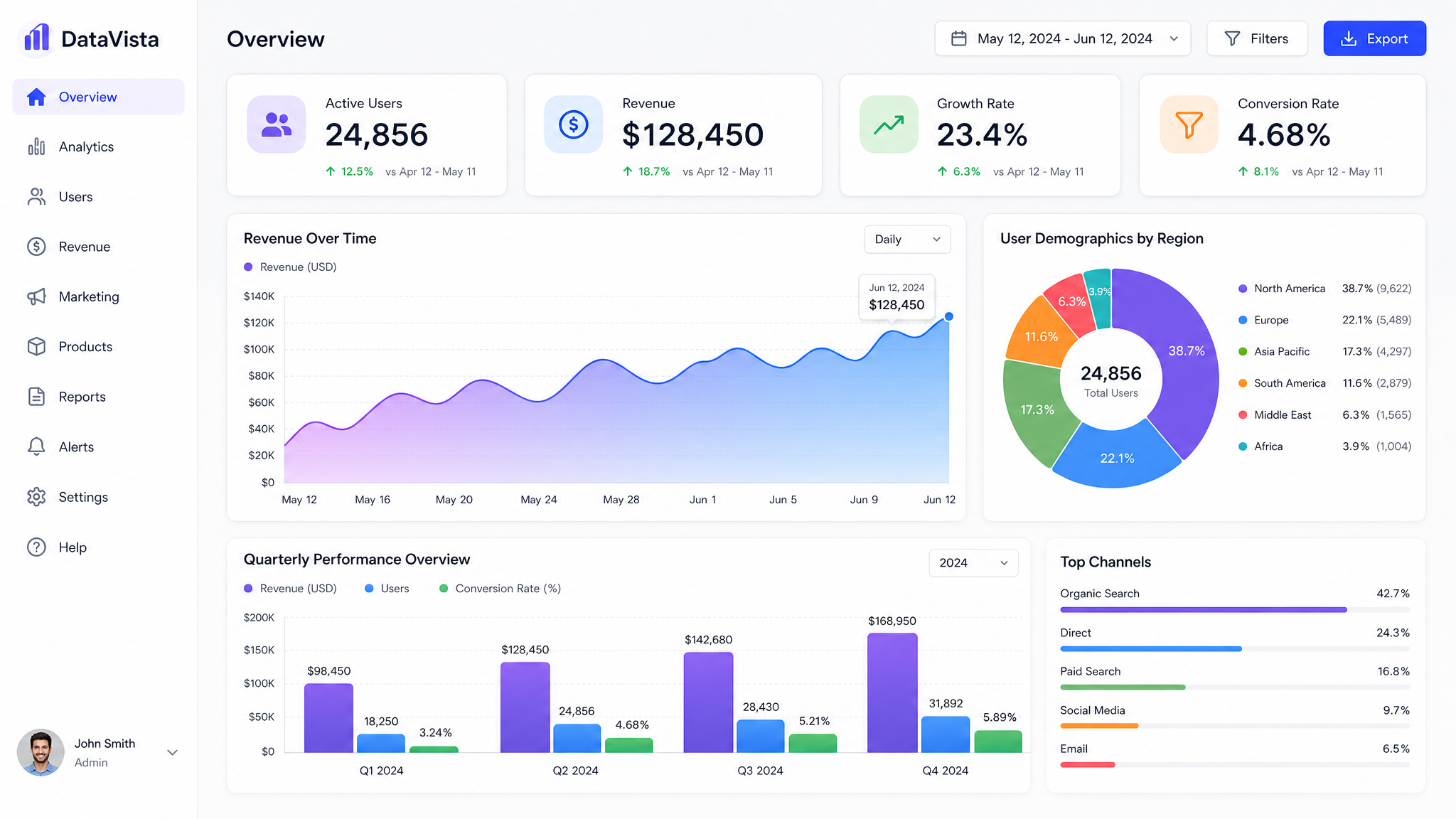The height and width of the screenshot is (819, 1456).
Task: Click the Settings gear icon
Action: pyautogui.click(x=36, y=497)
